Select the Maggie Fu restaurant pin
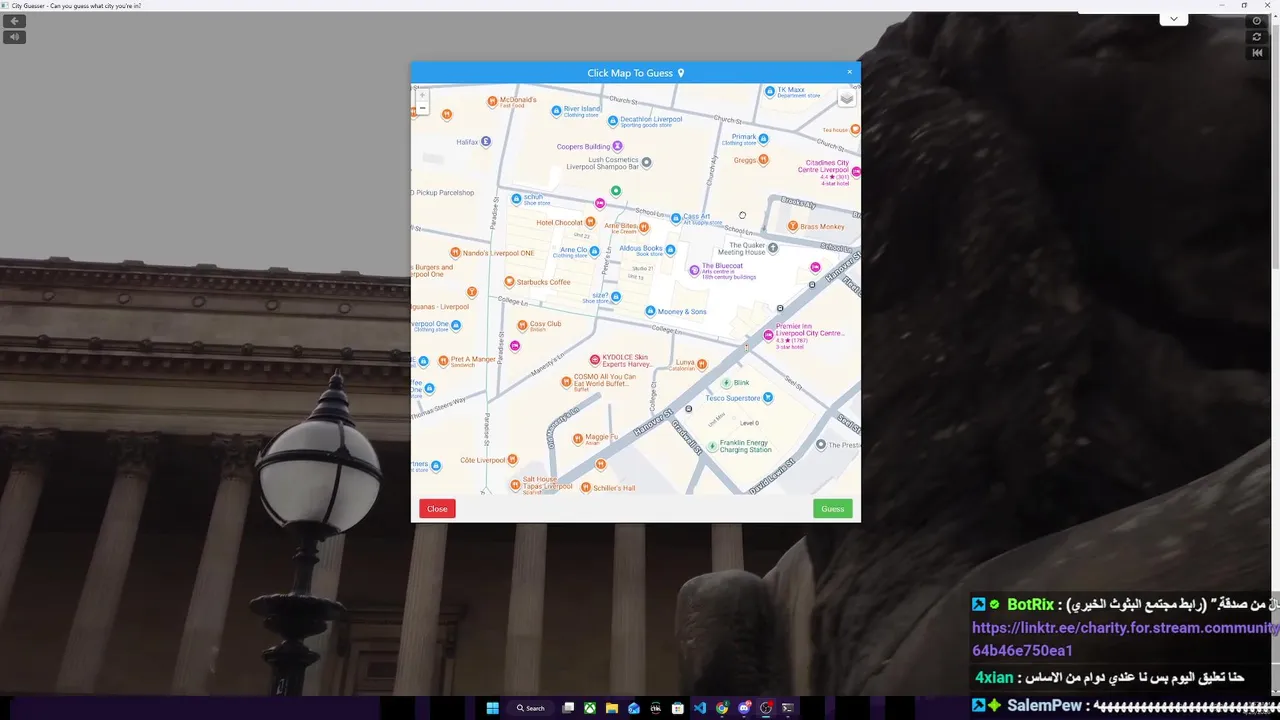The height and width of the screenshot is (720, 1280). tap(577, 438)
